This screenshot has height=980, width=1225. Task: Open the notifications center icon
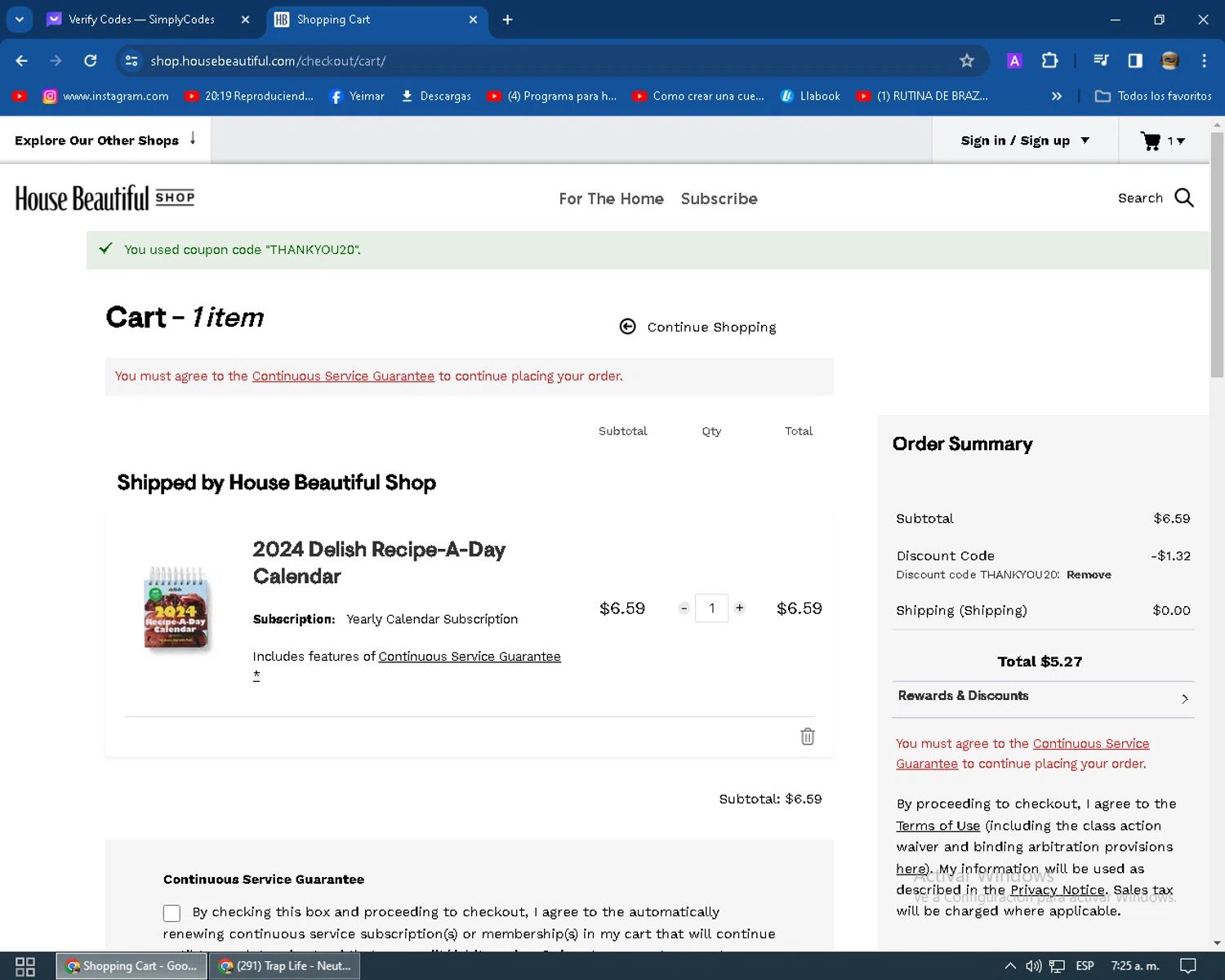(1188, 966)
